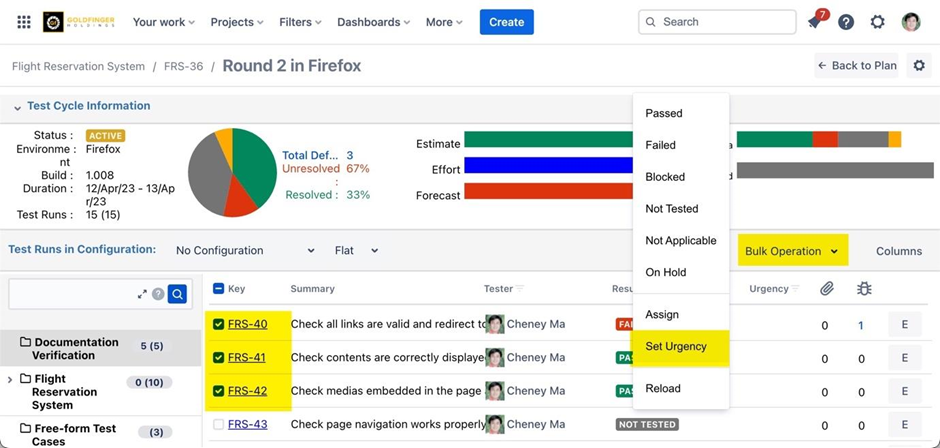The width and height of the screenshot is (940, 448).
Task: Check the FRS-43 row checkbox
Action: click(x=219, y=424)
